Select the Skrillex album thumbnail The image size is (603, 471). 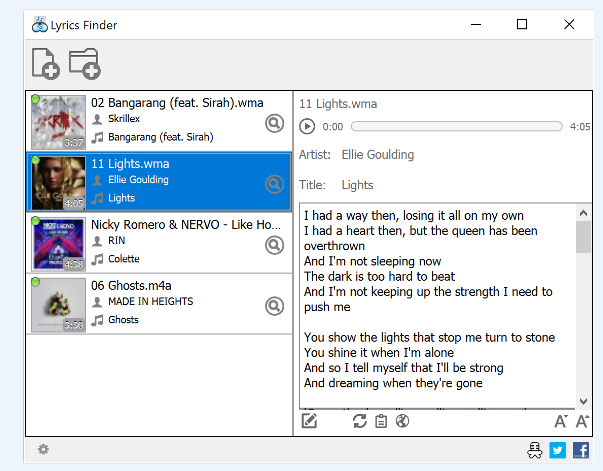pyautogui.click(x=58, y=122)
